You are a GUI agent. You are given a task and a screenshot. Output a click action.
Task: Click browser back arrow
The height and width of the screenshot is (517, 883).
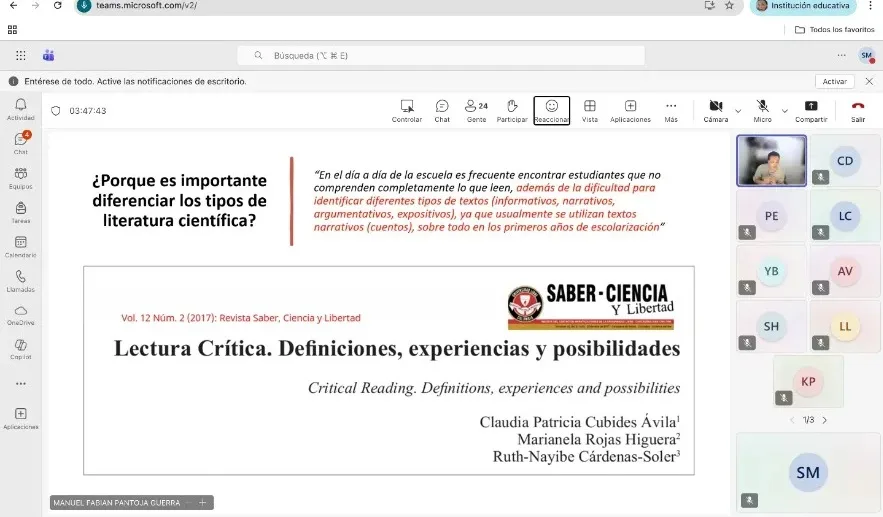click(14, 5)
